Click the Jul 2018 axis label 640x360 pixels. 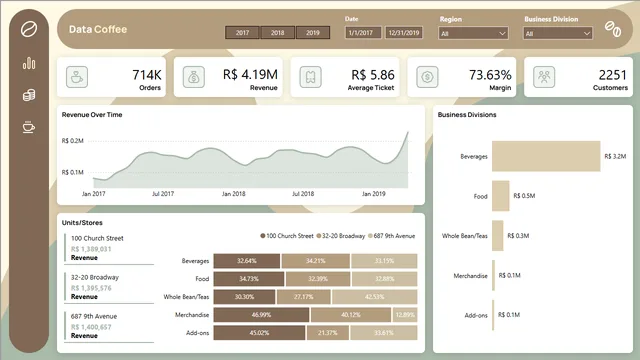tap(303, 194)
